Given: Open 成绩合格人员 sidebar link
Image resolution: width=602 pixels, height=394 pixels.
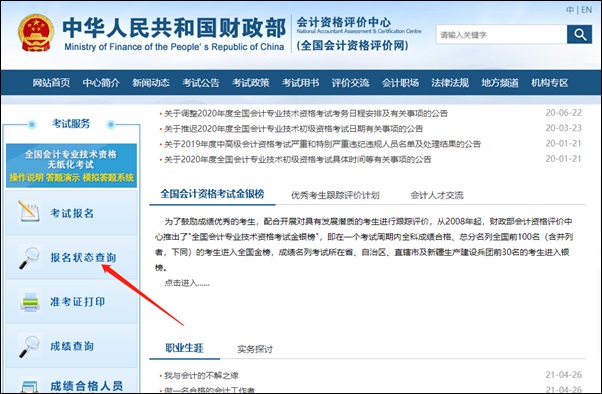Looking at the screenshot, I should pyautogui.click(x=86, y=386).
